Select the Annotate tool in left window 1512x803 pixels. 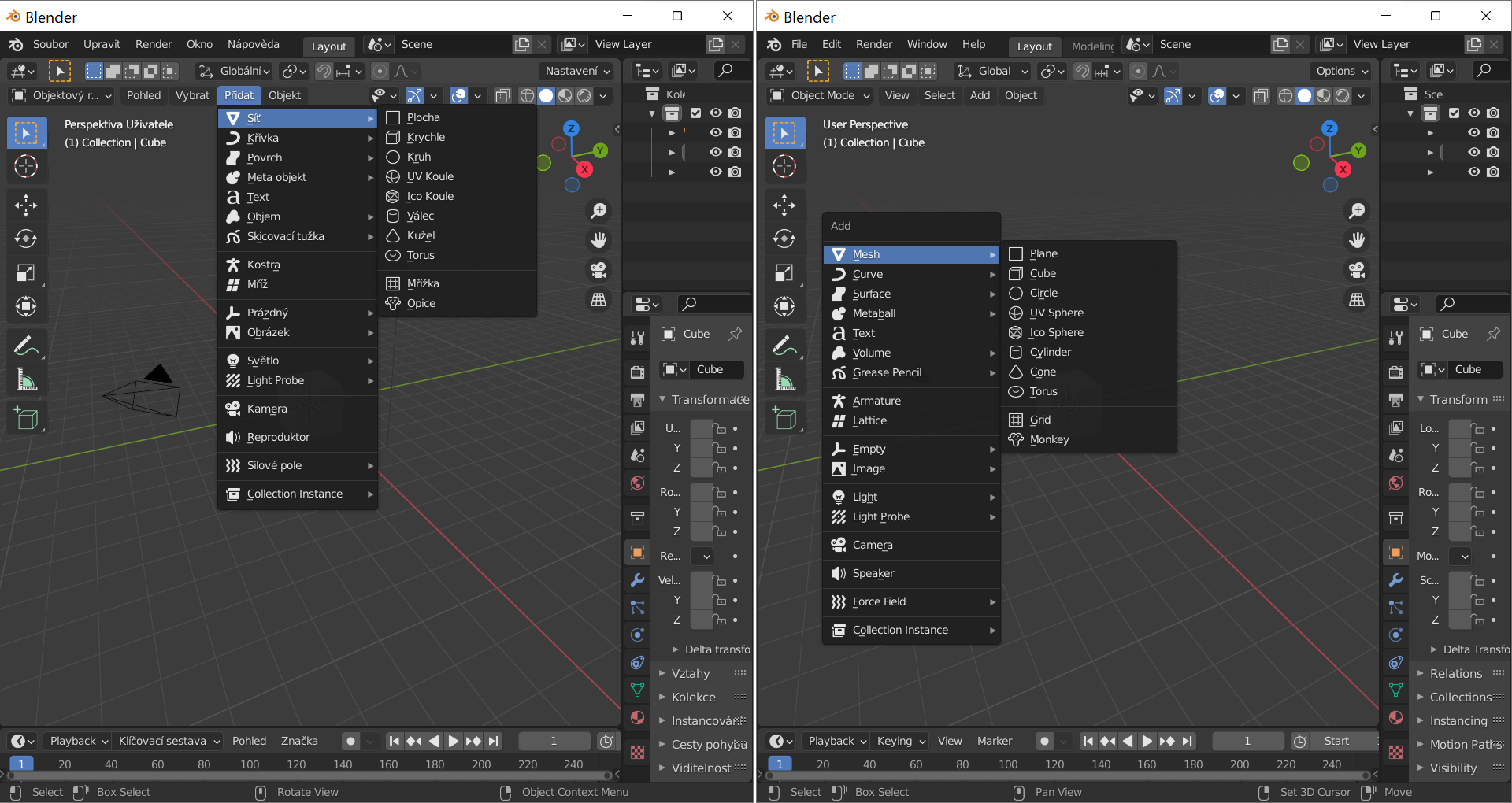coord(26,345)
